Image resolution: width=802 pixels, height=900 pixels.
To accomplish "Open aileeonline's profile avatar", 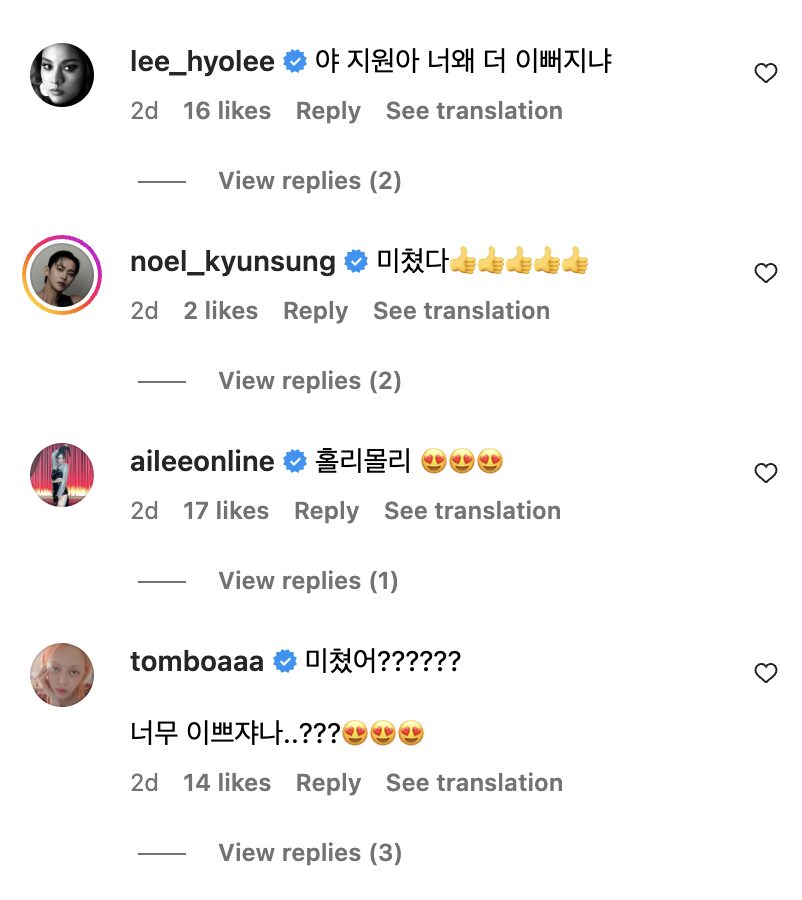I will [x=62, y=475].
